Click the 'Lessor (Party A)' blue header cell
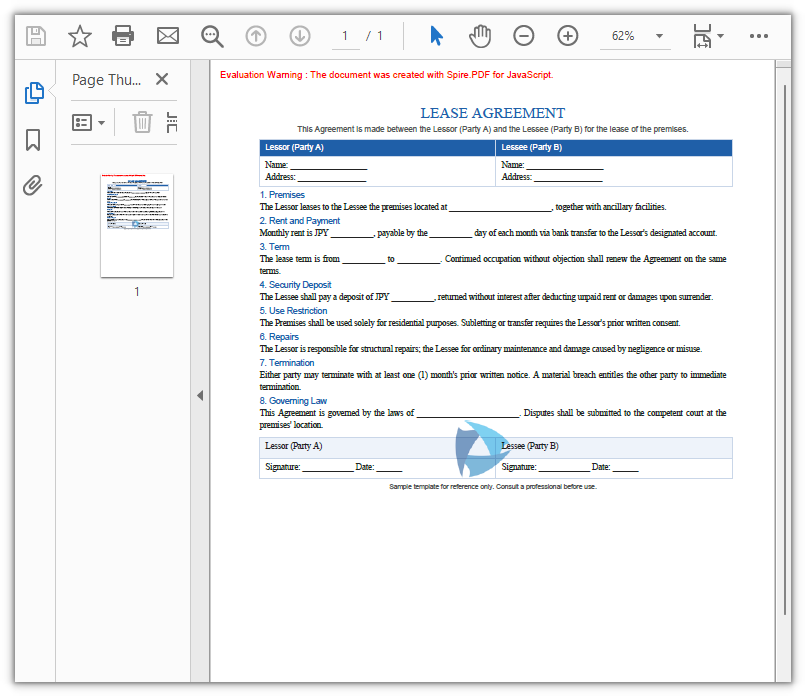This screenshot has height=697, width=806. click(x=377, y=148)
